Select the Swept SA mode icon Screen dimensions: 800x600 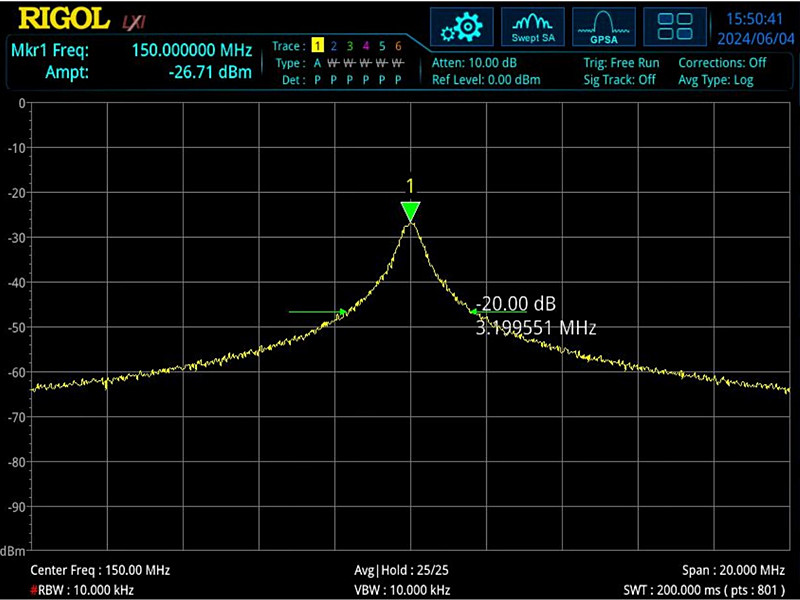click(x=533, y=27)
